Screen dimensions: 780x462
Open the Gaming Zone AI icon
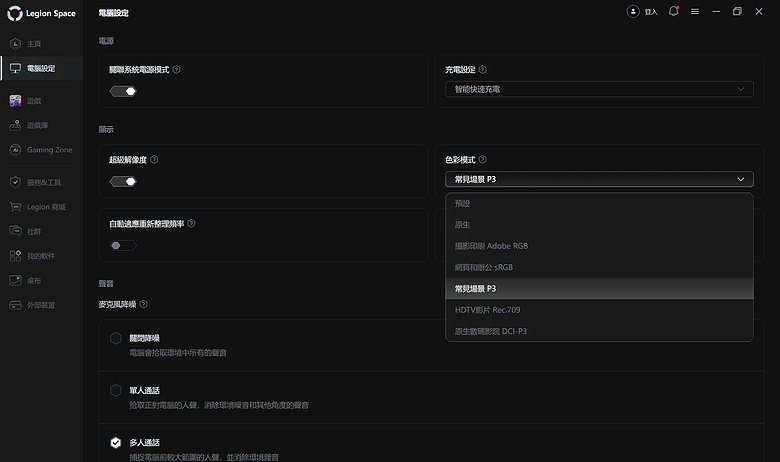15,150
